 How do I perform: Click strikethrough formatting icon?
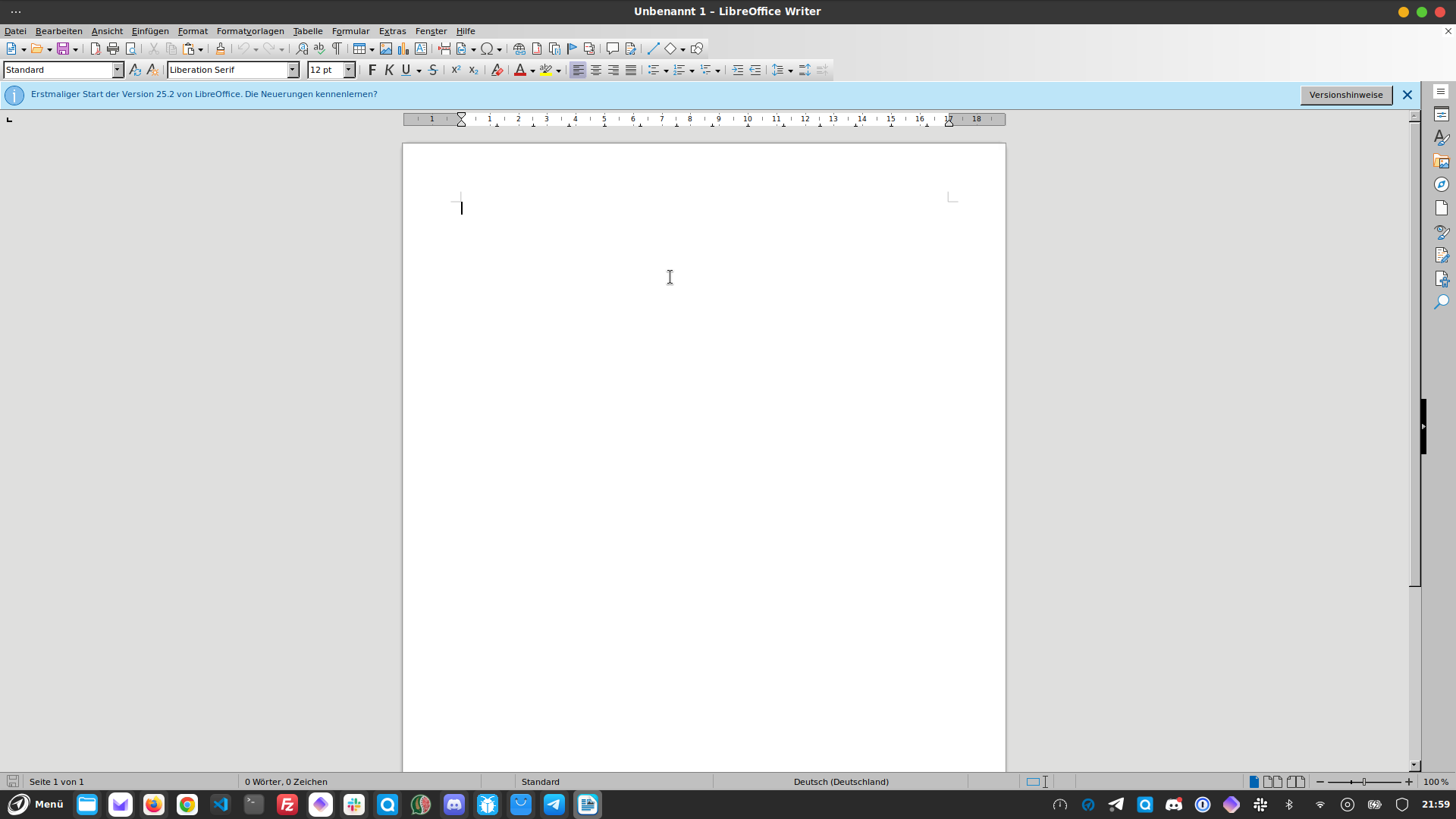coord(433,70)
